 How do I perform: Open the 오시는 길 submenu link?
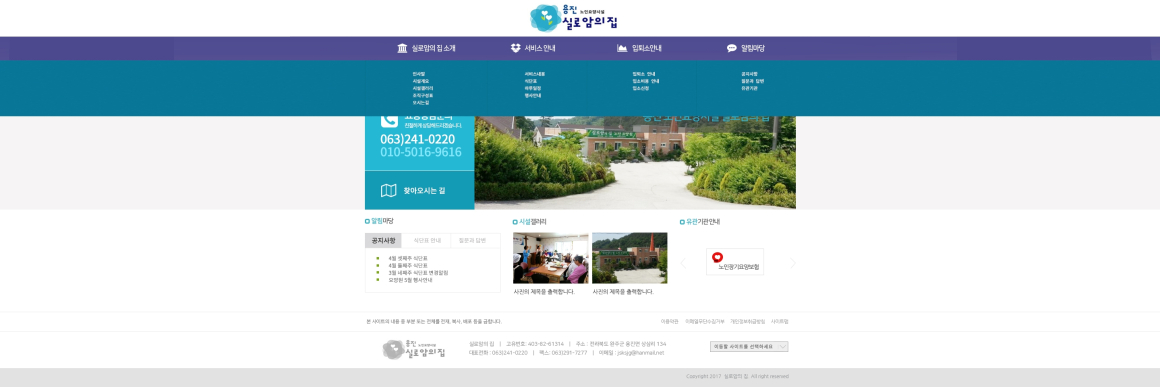(x=421, y=103)
